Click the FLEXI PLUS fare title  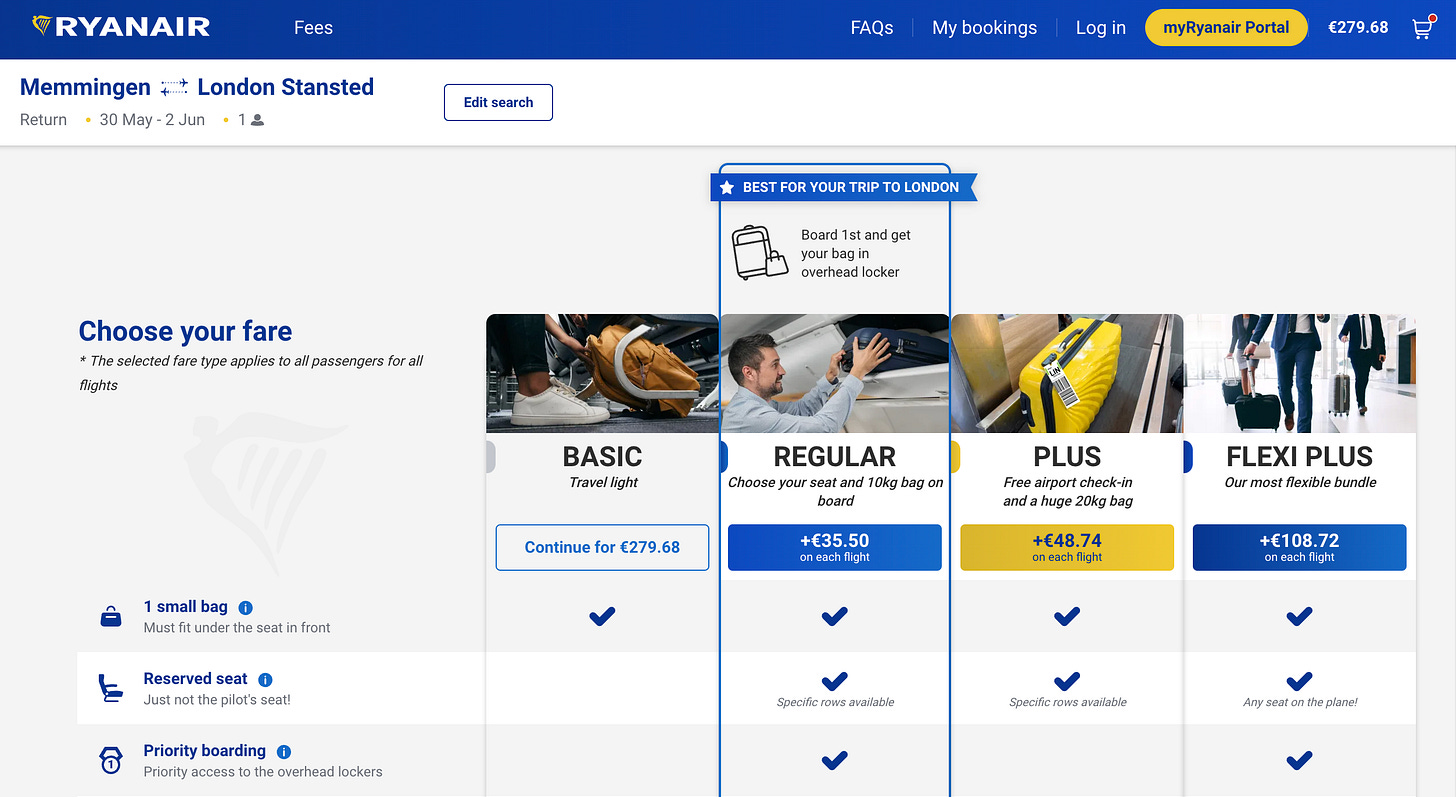click(1300, 456)
